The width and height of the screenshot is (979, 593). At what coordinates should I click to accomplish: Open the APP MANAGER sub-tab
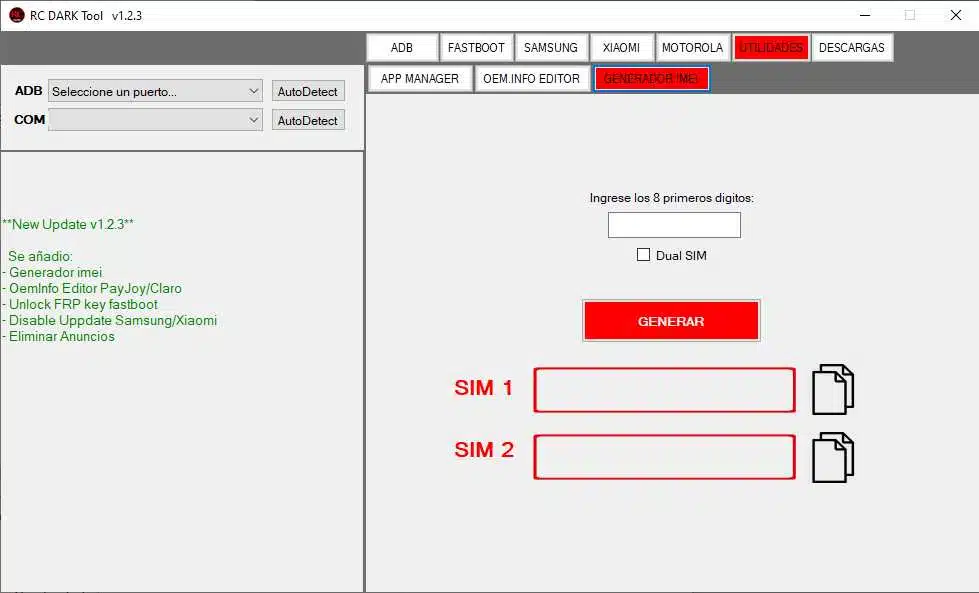tap(420, 79)
